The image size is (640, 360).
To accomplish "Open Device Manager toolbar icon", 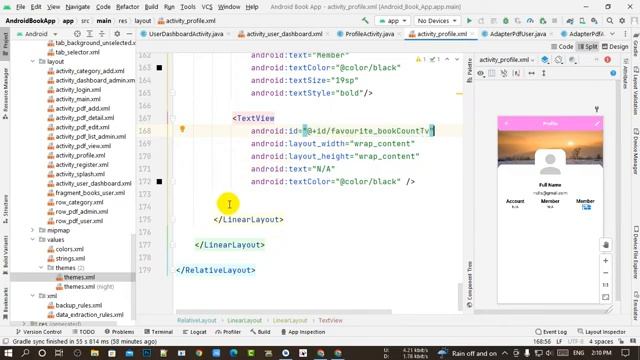I will pos(582,21).
